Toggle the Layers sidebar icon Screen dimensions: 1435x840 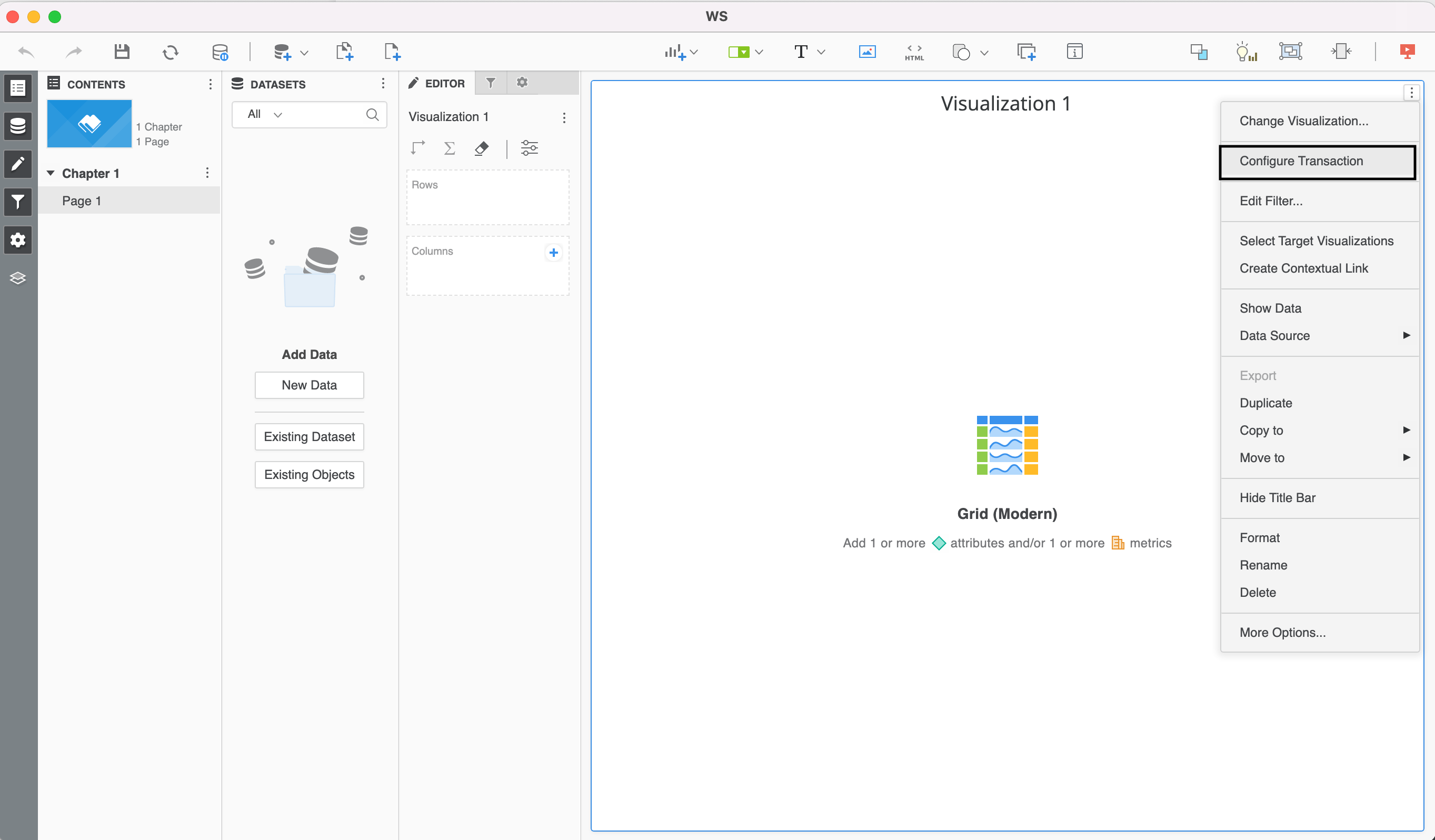[x=18, y=278]
